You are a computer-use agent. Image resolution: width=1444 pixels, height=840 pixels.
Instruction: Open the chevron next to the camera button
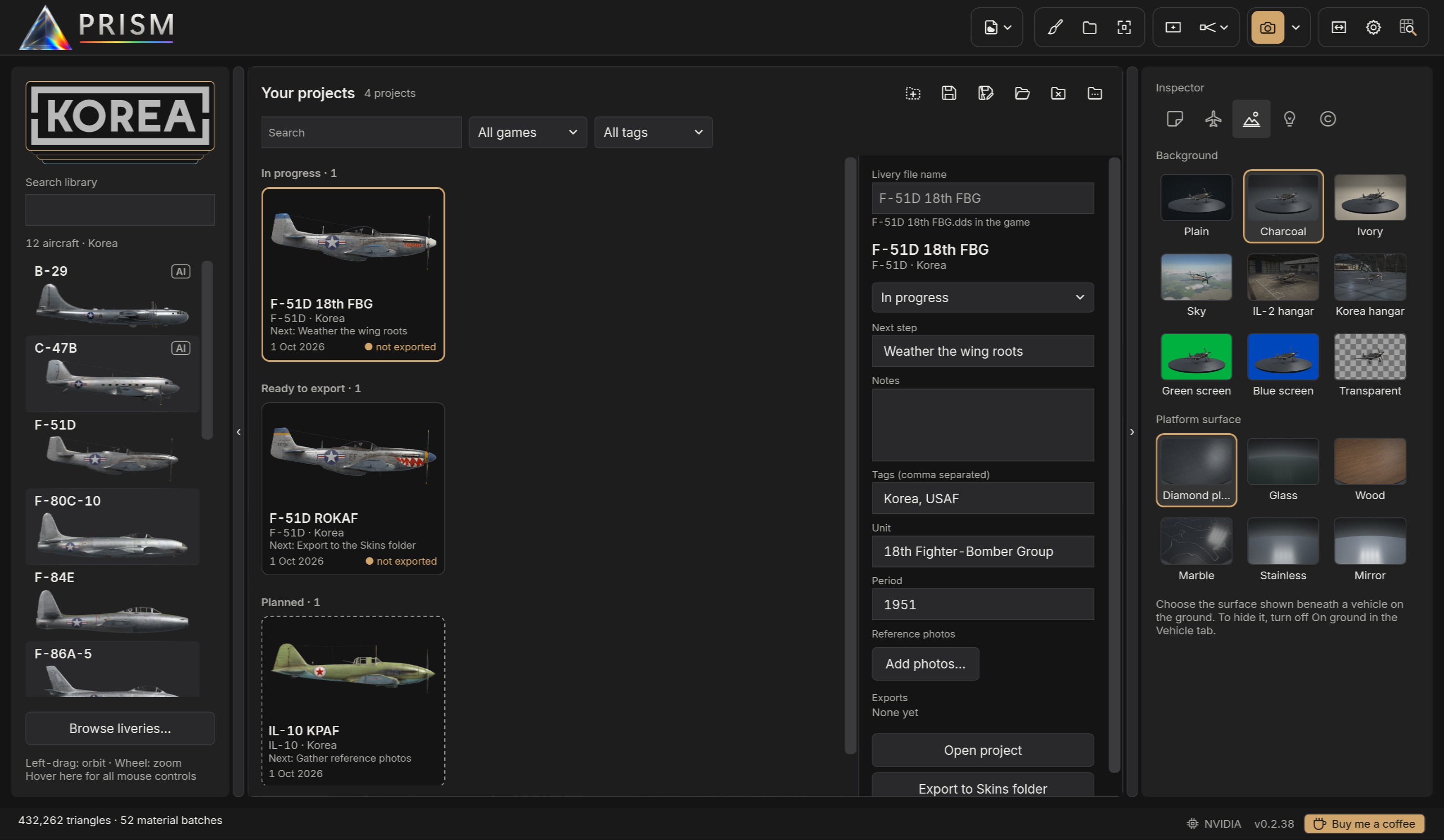point(1296,27)
